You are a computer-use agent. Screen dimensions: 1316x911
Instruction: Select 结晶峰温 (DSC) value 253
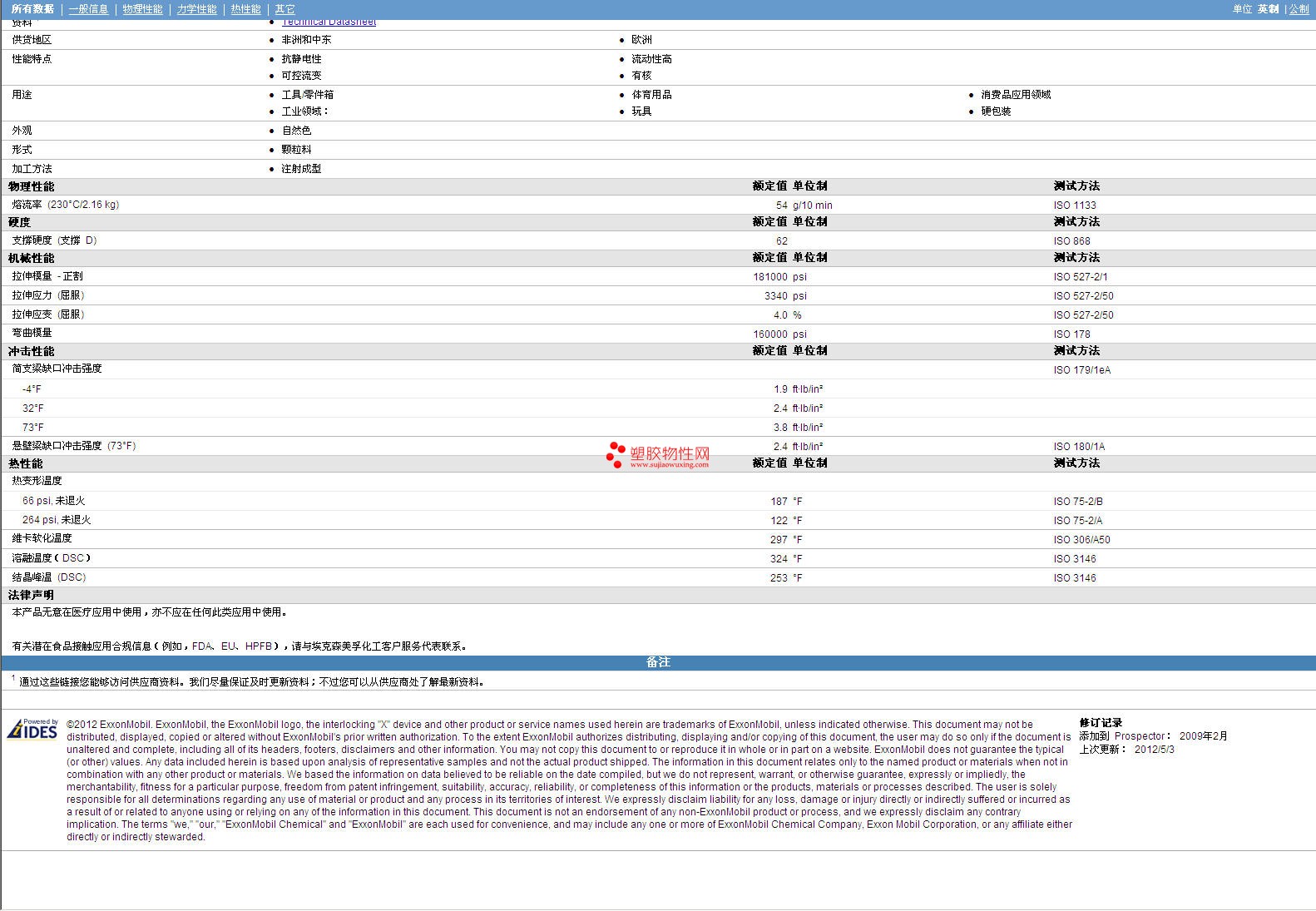(779, 578)
